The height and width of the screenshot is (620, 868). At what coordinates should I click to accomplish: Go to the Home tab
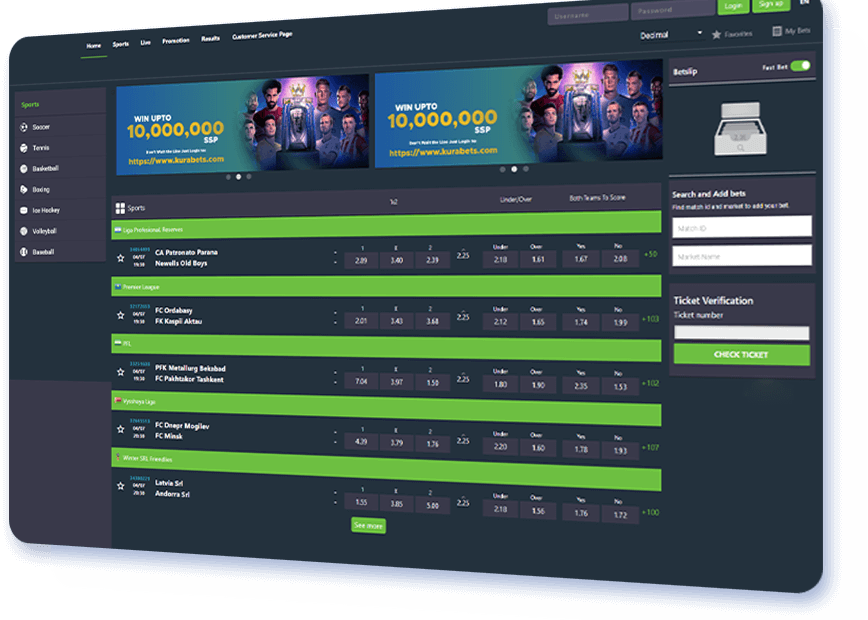tap(94, 46)
